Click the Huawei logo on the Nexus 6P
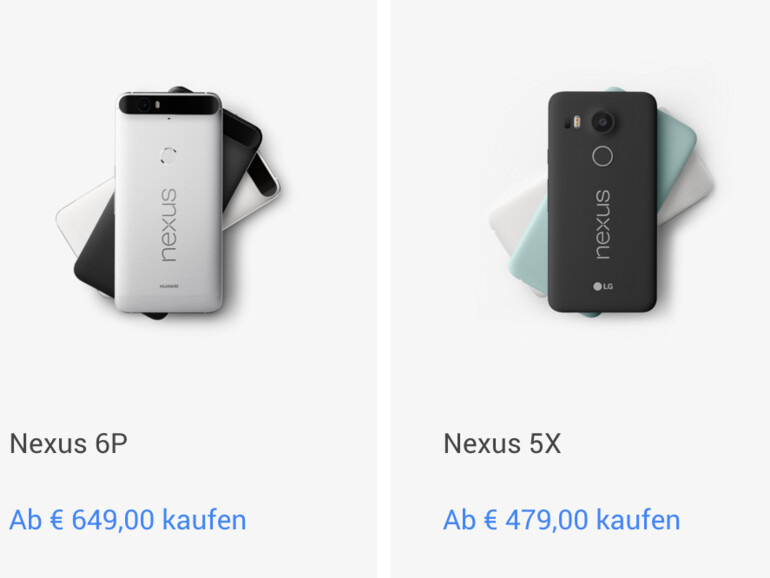 pos(169,286)
